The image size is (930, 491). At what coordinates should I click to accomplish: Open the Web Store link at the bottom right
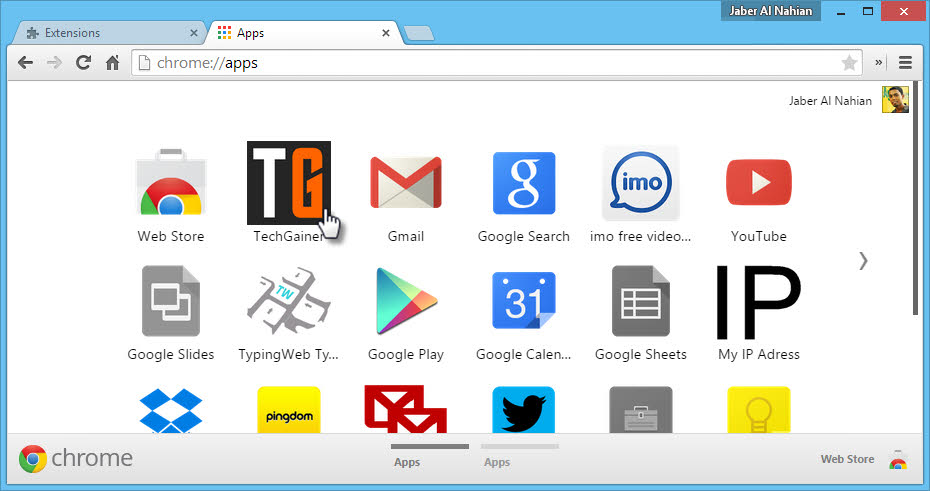864,460
